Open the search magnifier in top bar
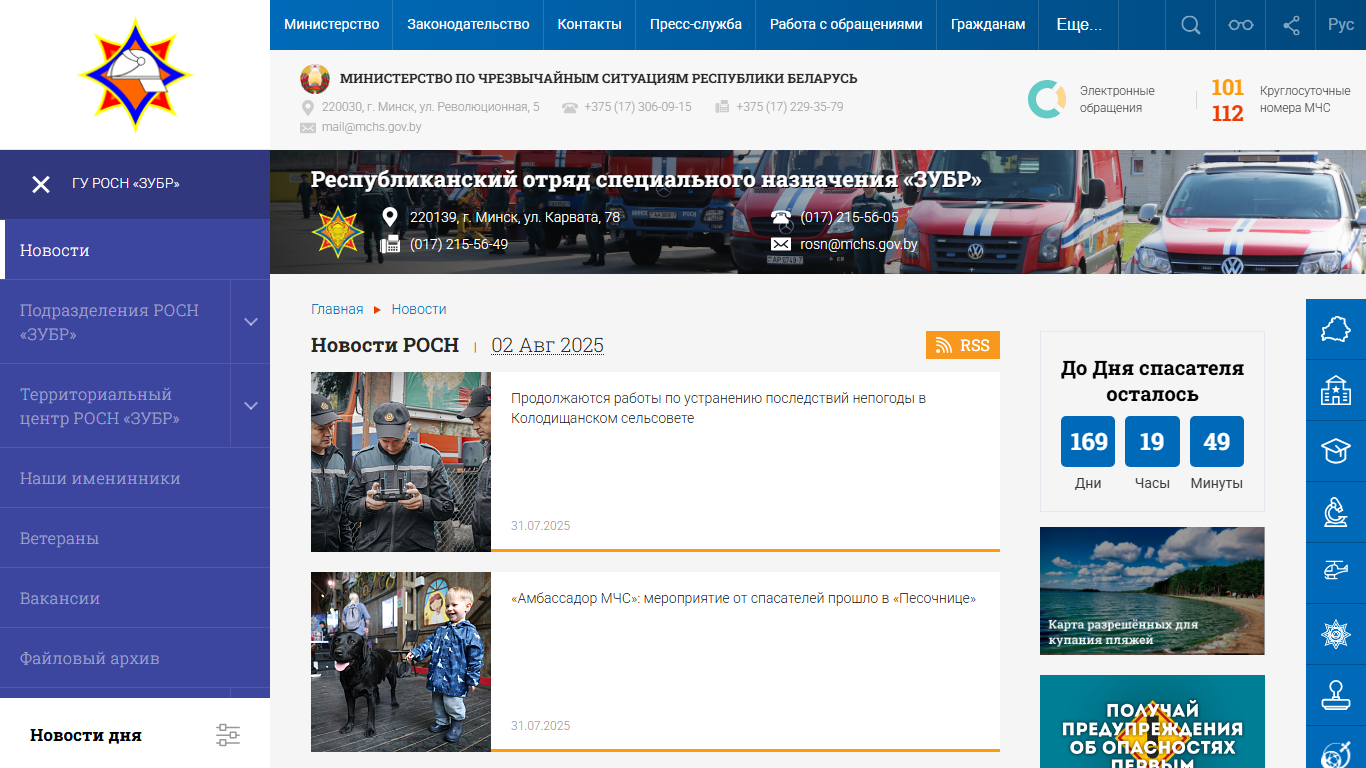Screen dimensions: 1366x768 tap(1190, 25)
